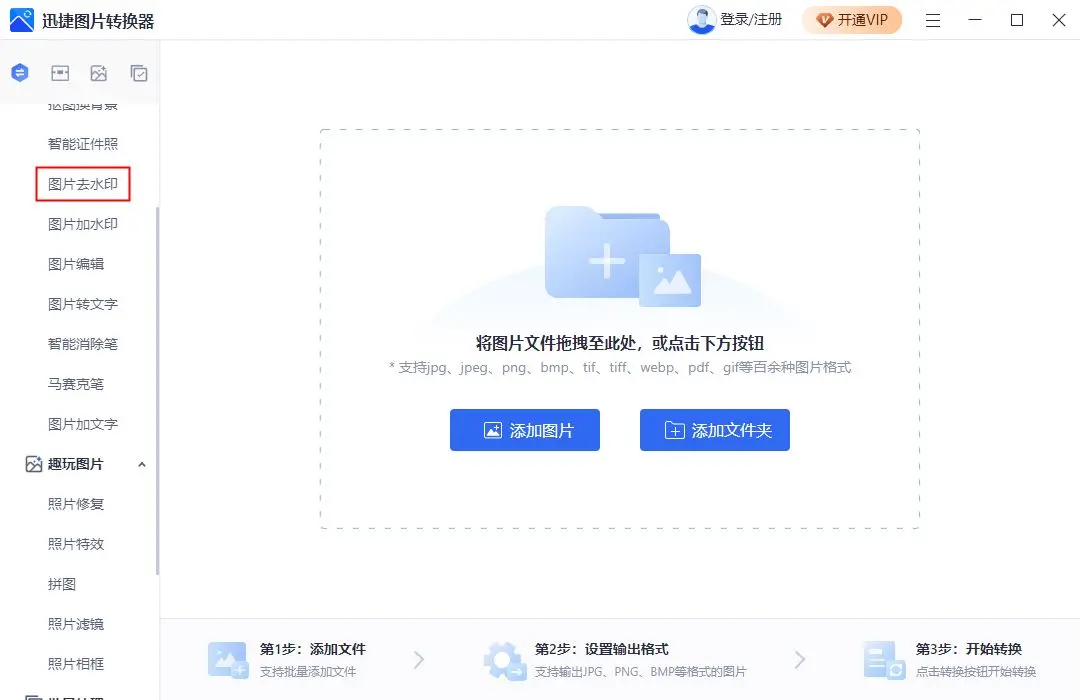Click the arrow after step 2
The height and width of the screenshot is (700, 1080).
(x=800, y=659)
